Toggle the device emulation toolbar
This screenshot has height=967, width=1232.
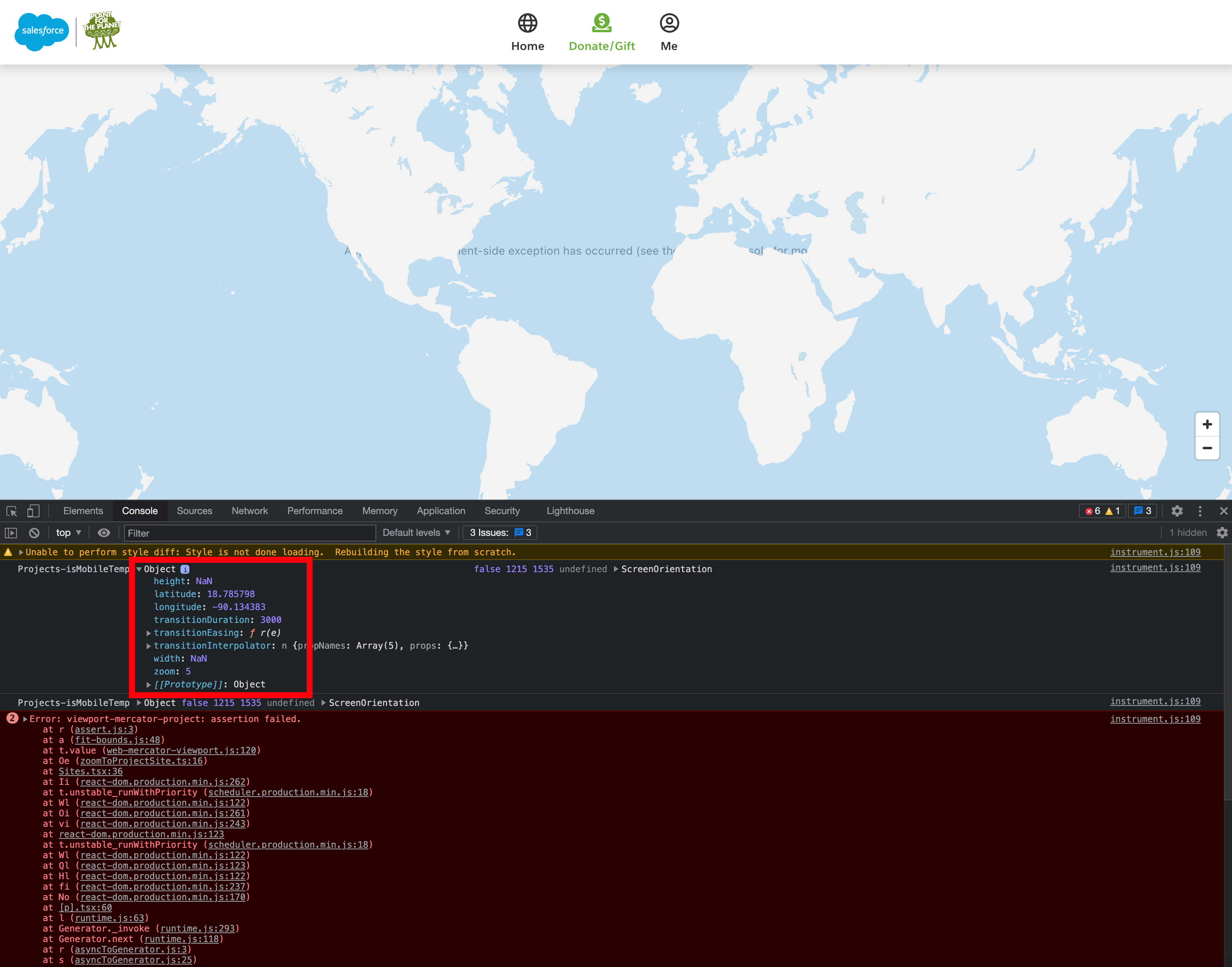point(33,510)
